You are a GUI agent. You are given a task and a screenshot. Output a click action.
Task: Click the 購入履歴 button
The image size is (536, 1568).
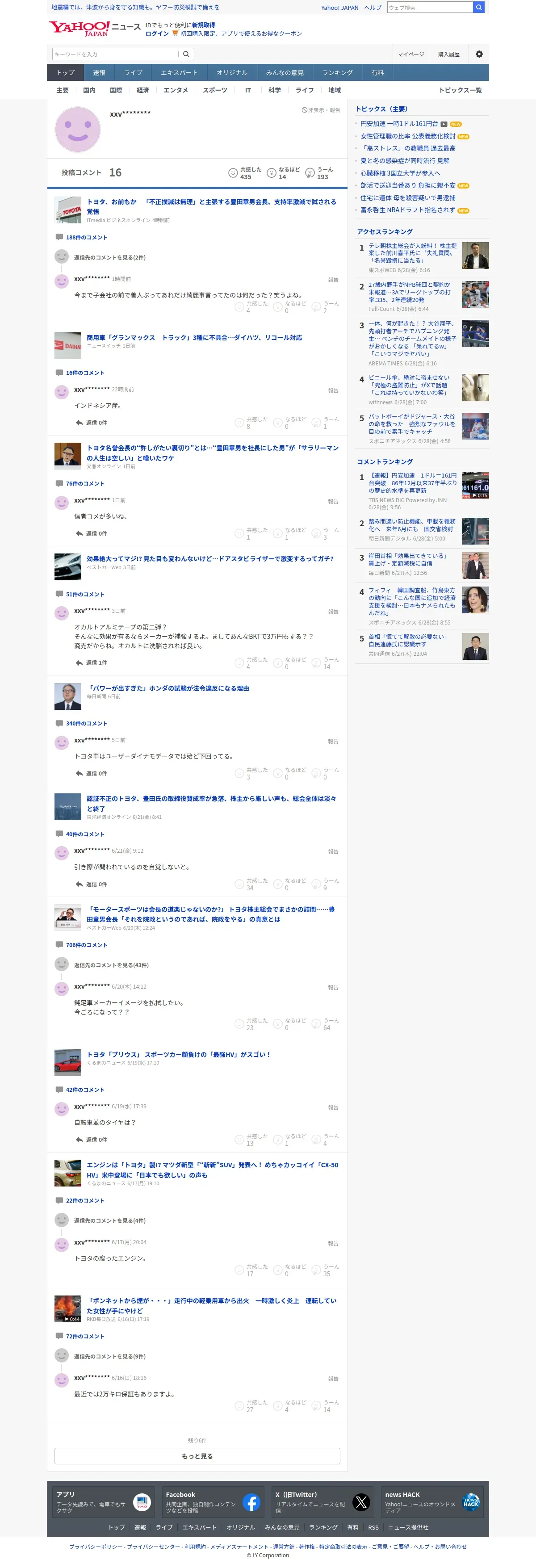449,54
